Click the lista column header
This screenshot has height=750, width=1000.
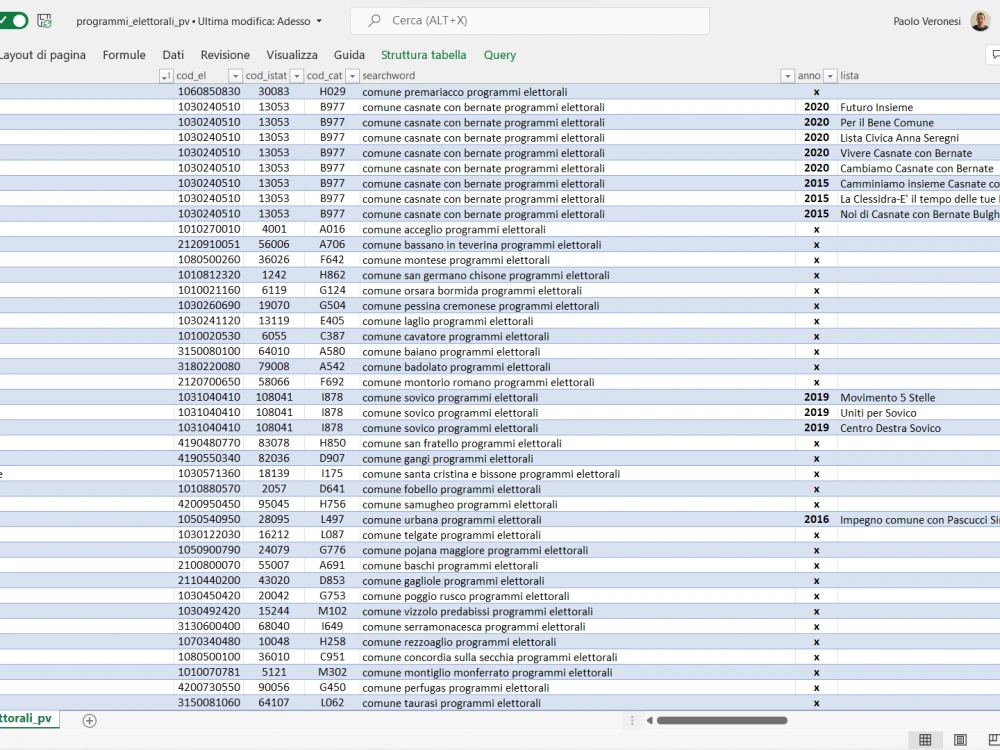pos(849,76)
